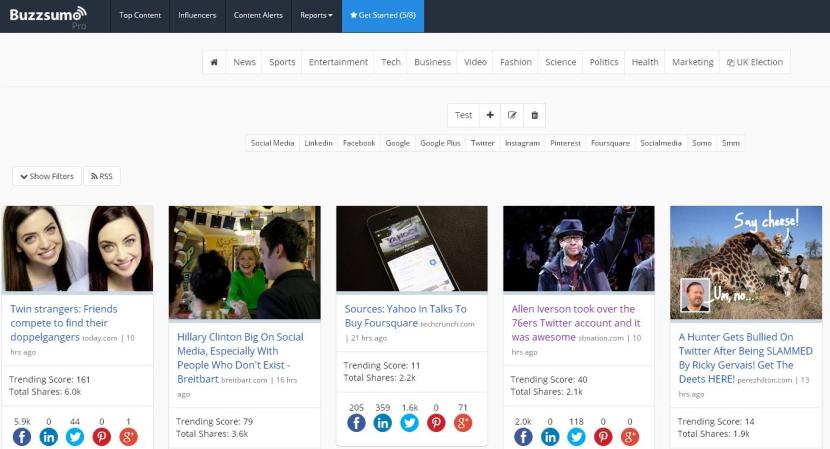This screenshot has width=830, height=449.
Task: Click Google Plus icon under Yahoo Foursquare article
Action: pyautogui.click(x=462, y=423)
